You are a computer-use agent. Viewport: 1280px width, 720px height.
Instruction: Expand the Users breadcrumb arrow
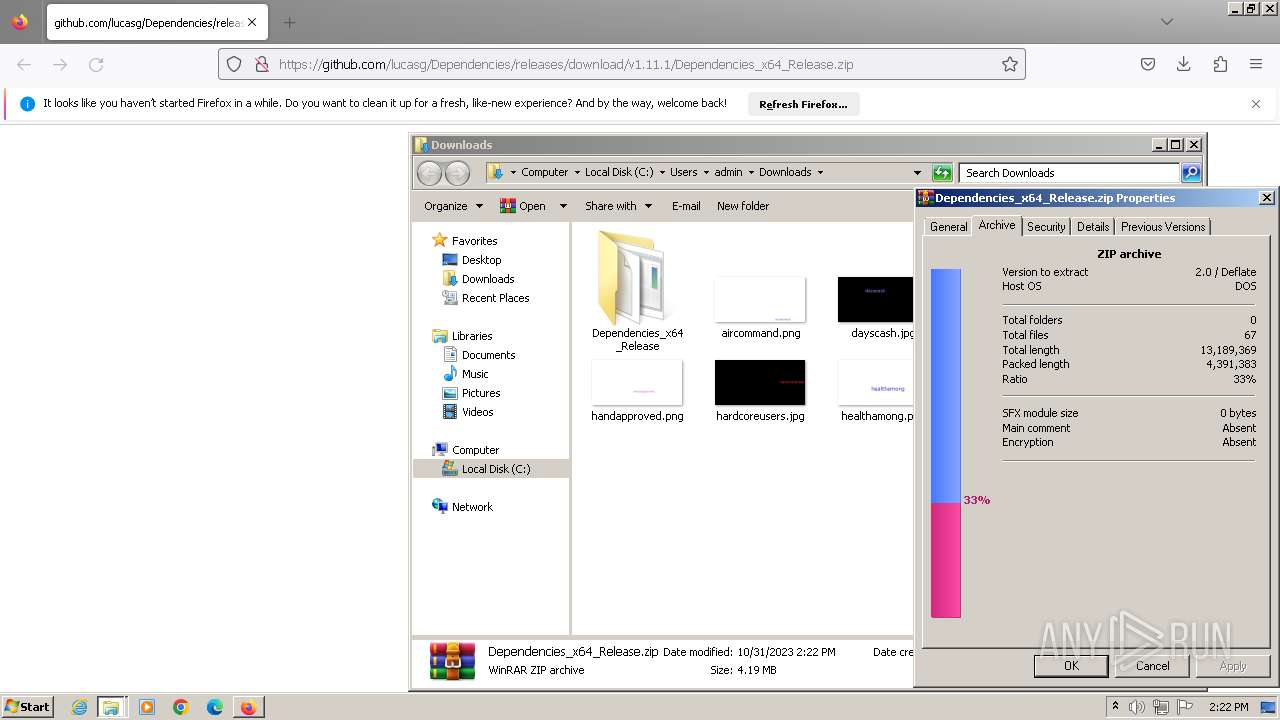[x=706, y=172]
